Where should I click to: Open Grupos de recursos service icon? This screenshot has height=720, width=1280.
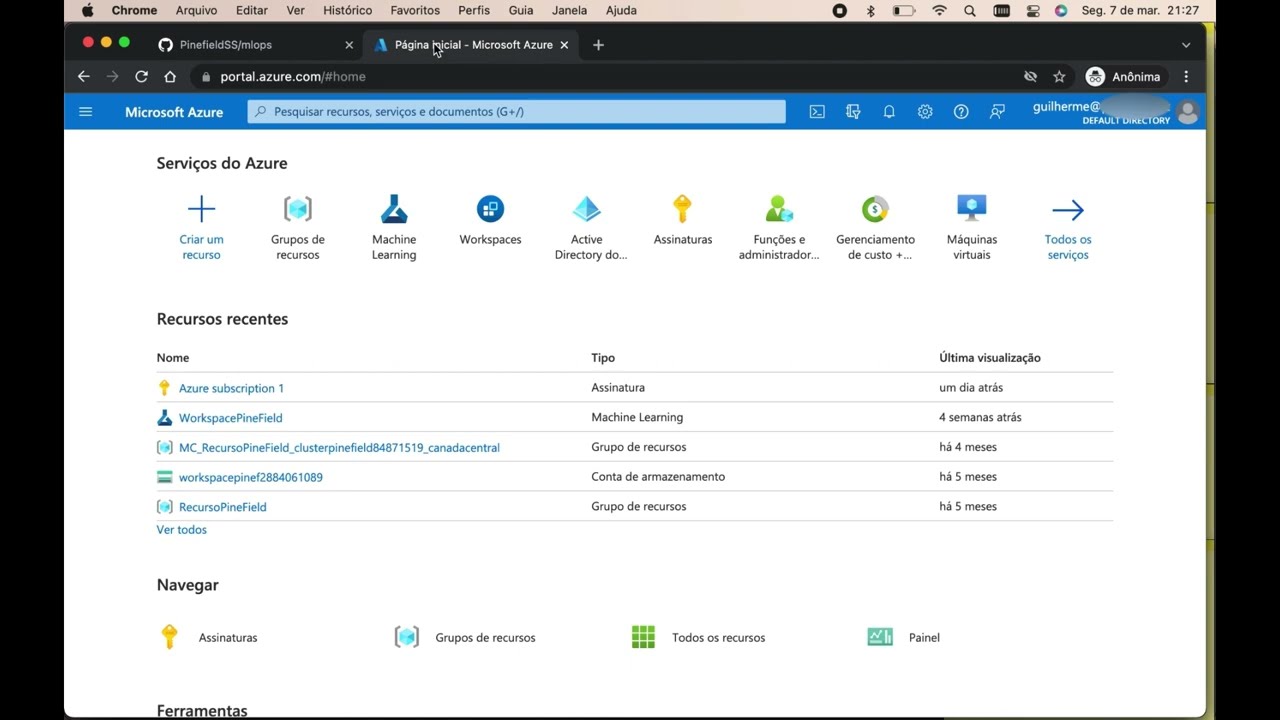pyautogui.click(x=298, y=209)
